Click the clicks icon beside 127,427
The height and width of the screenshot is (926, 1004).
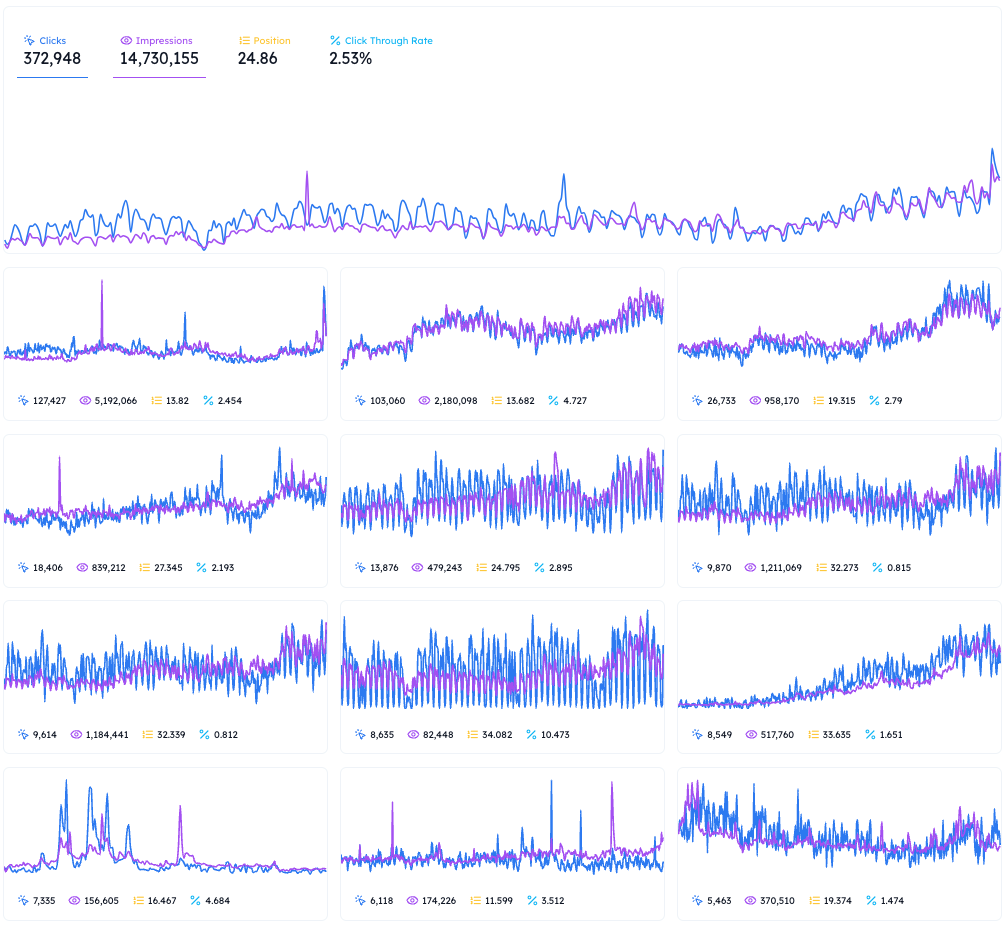point(23,400)
